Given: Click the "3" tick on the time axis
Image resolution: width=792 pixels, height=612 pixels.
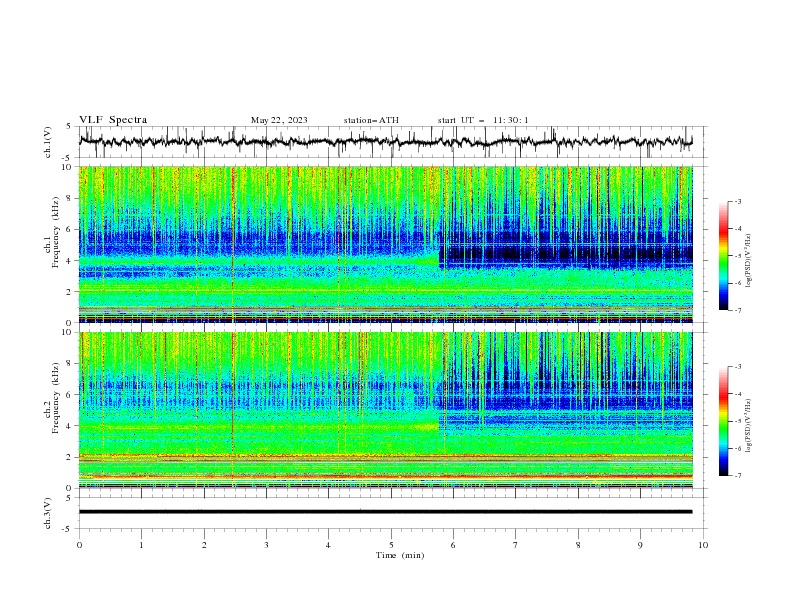Looking at the screenshot, I should (x=266, y=545).
